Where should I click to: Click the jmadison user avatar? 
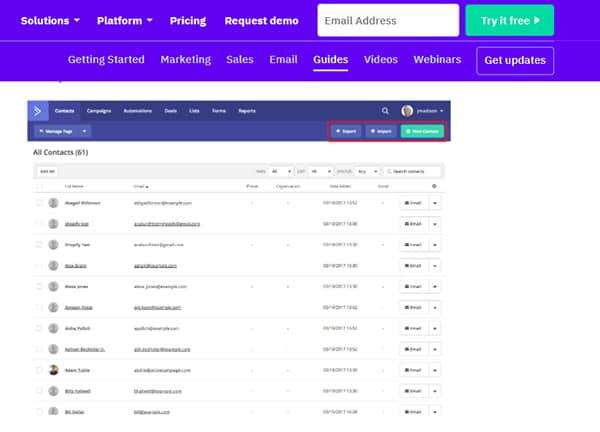point(407,111)
